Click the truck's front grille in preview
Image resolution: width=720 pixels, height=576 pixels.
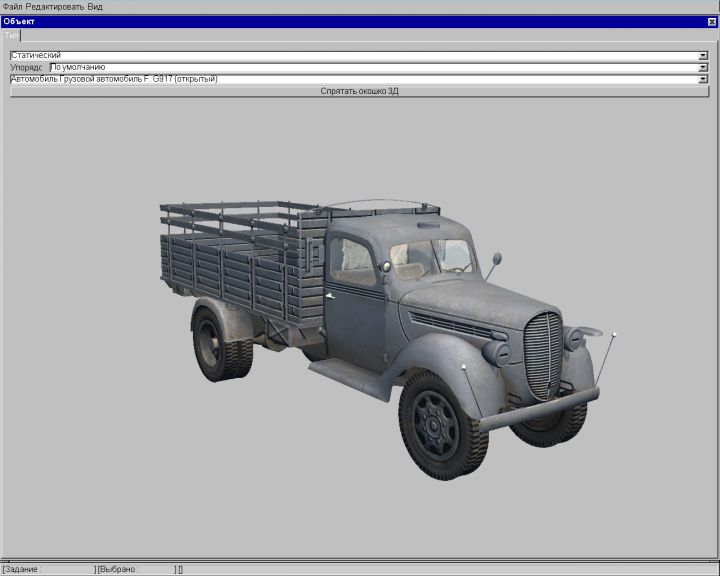coord(543,353)
